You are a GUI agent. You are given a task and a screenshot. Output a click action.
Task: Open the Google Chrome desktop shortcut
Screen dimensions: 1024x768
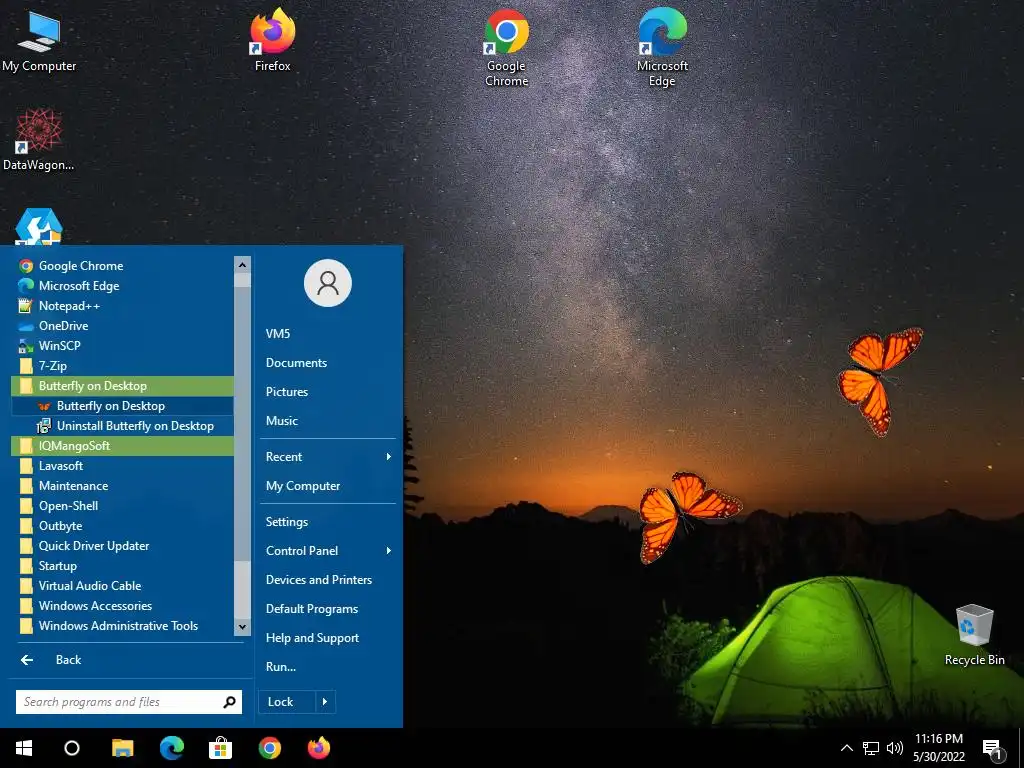point(506,47)
